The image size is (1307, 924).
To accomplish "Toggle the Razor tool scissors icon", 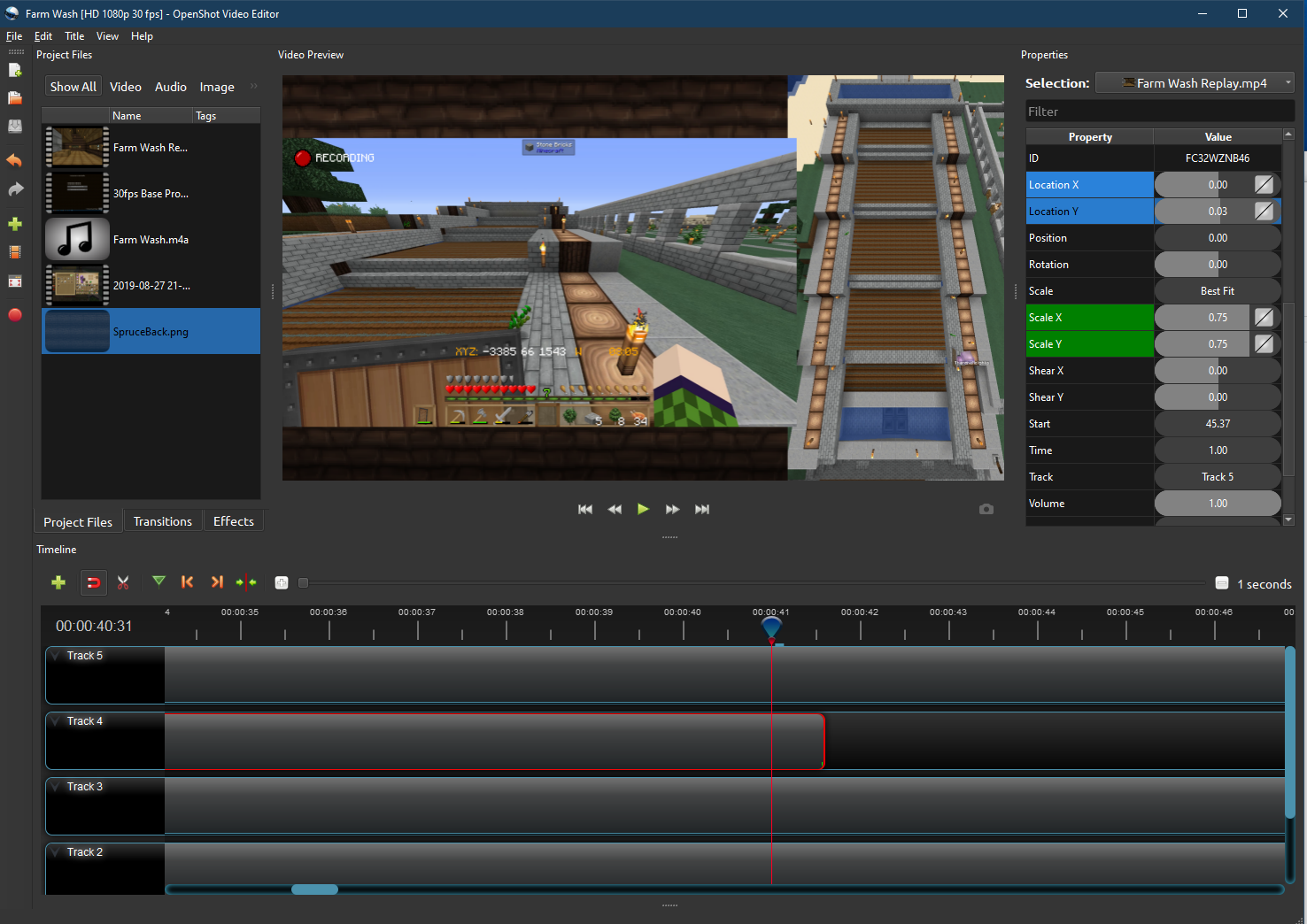I will [123, 582].
